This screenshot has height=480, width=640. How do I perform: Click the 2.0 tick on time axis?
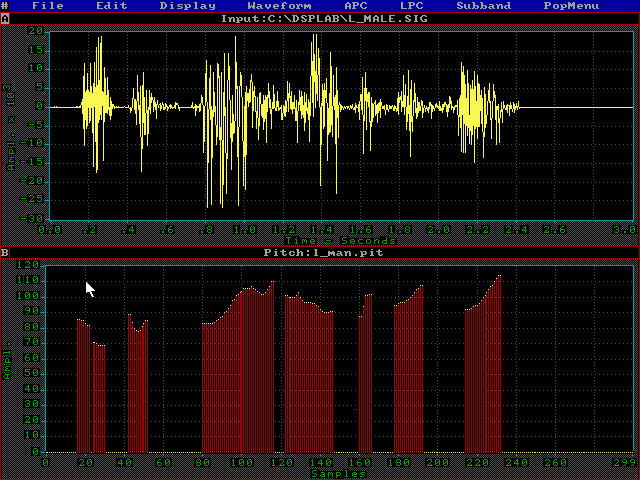tap(439, 230)
